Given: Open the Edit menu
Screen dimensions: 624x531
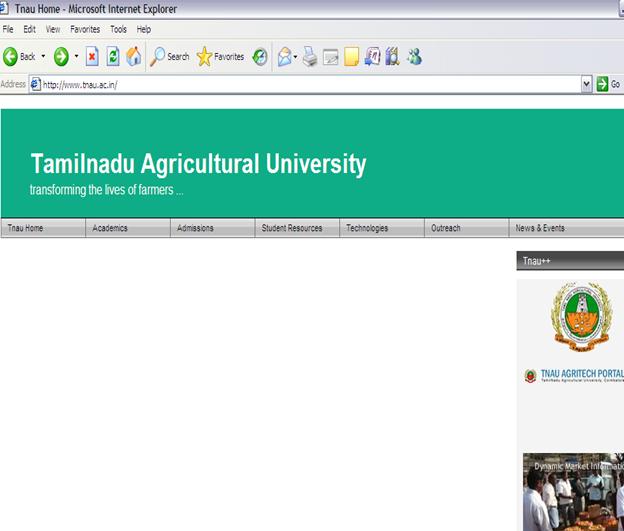Looking at the screenshot, I should (29, 29).
